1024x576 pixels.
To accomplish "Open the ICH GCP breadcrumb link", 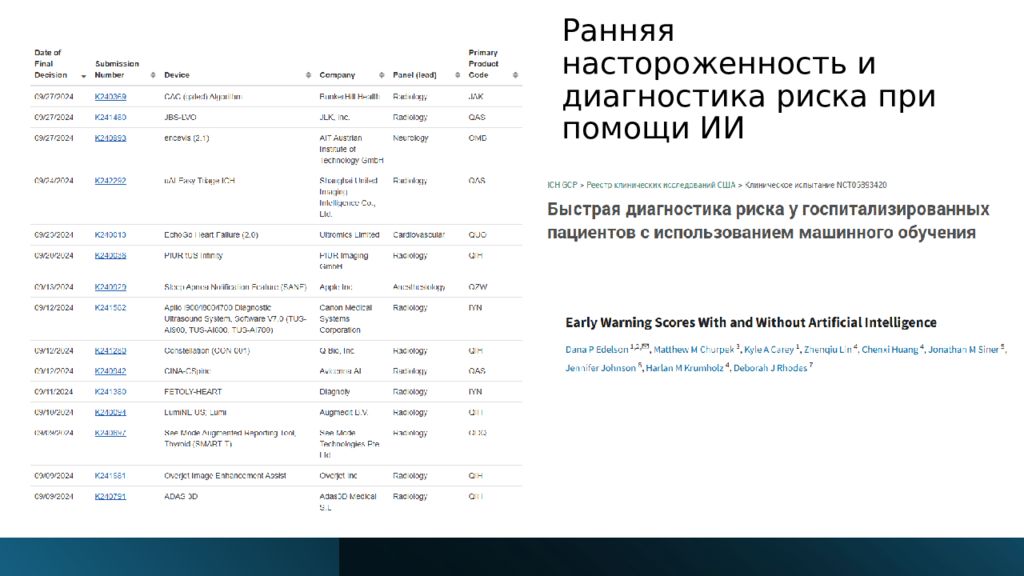I will tap(564, 185).
